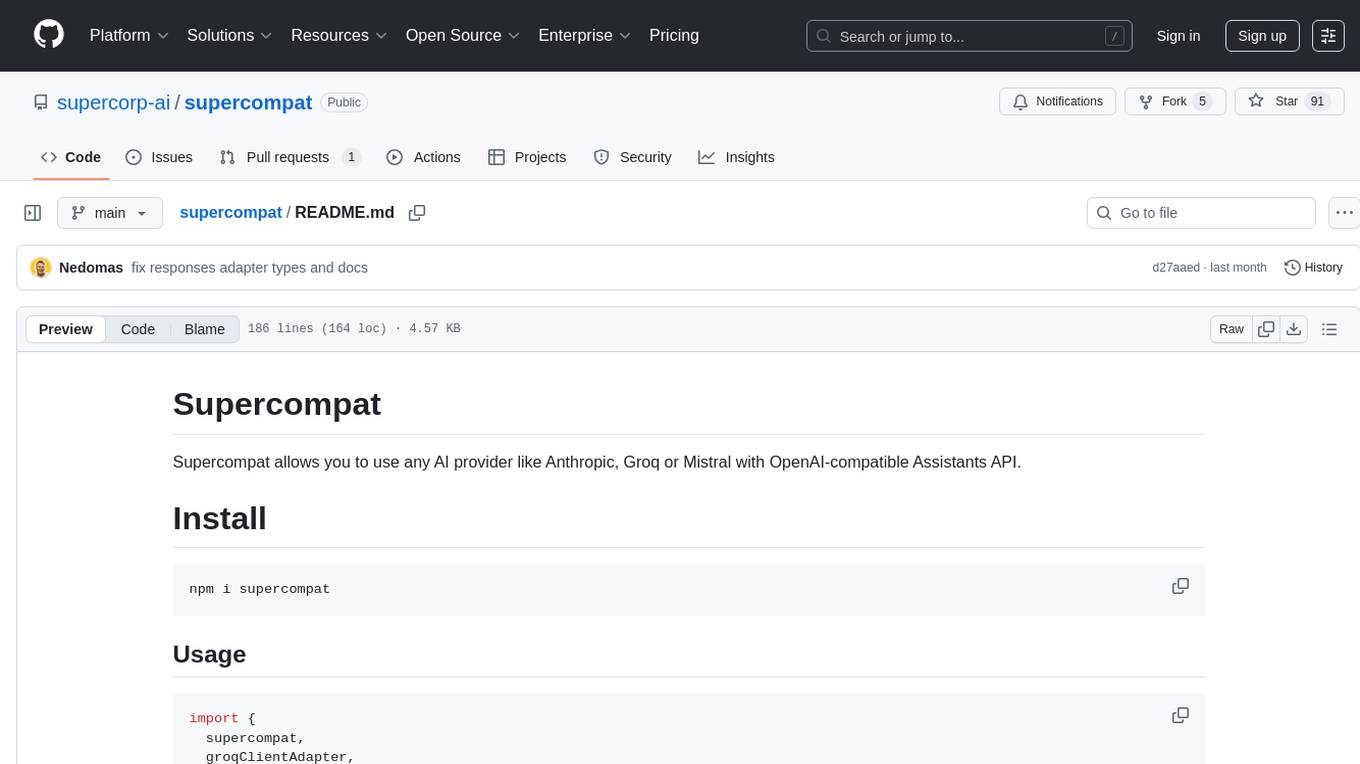This screenshot has width=1360, height=764.
Task: Click 'npm i supercompat' code text
Action: 259,589
